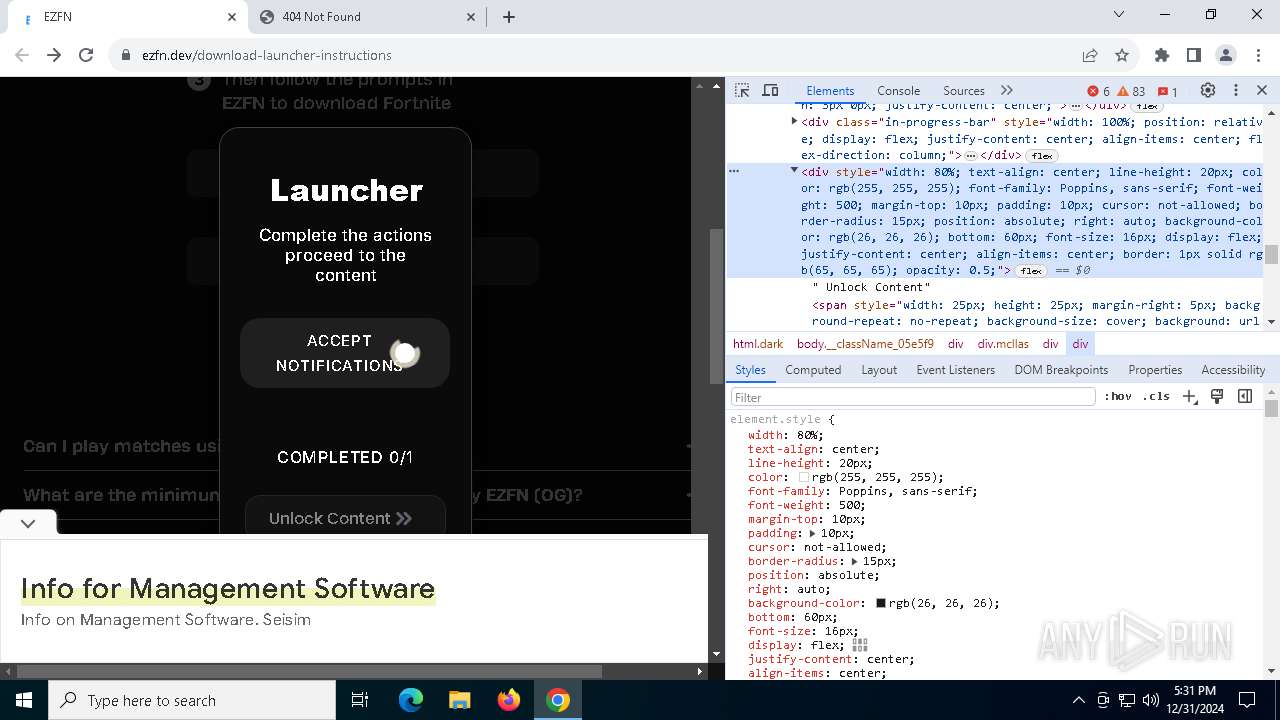Image resolution: width=1280 pixels, height=720 pixels.
Task: Open Chrome three-dot menu
Action: point(1258,55)
